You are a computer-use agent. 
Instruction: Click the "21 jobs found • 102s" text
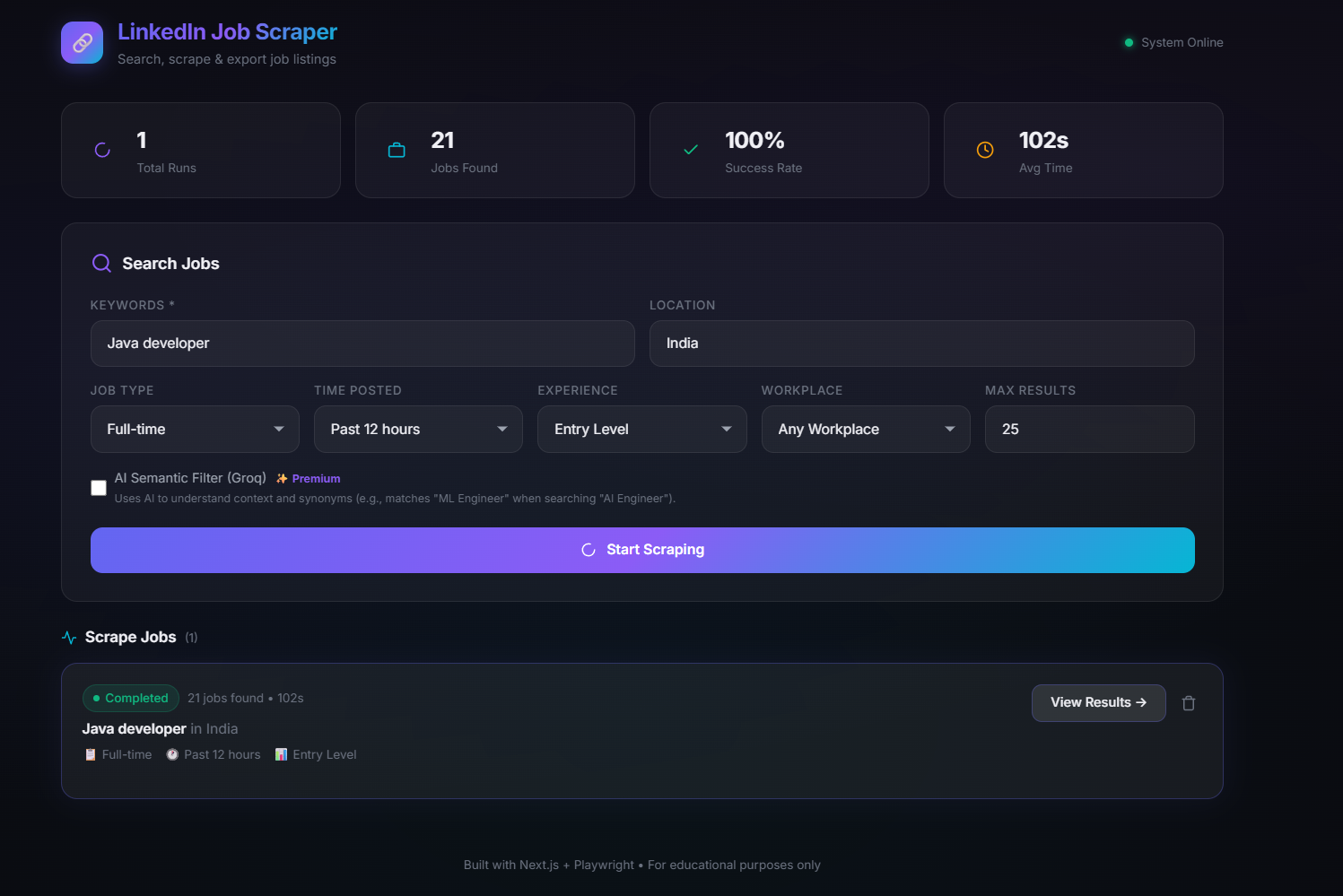click(x=246, y=698)
